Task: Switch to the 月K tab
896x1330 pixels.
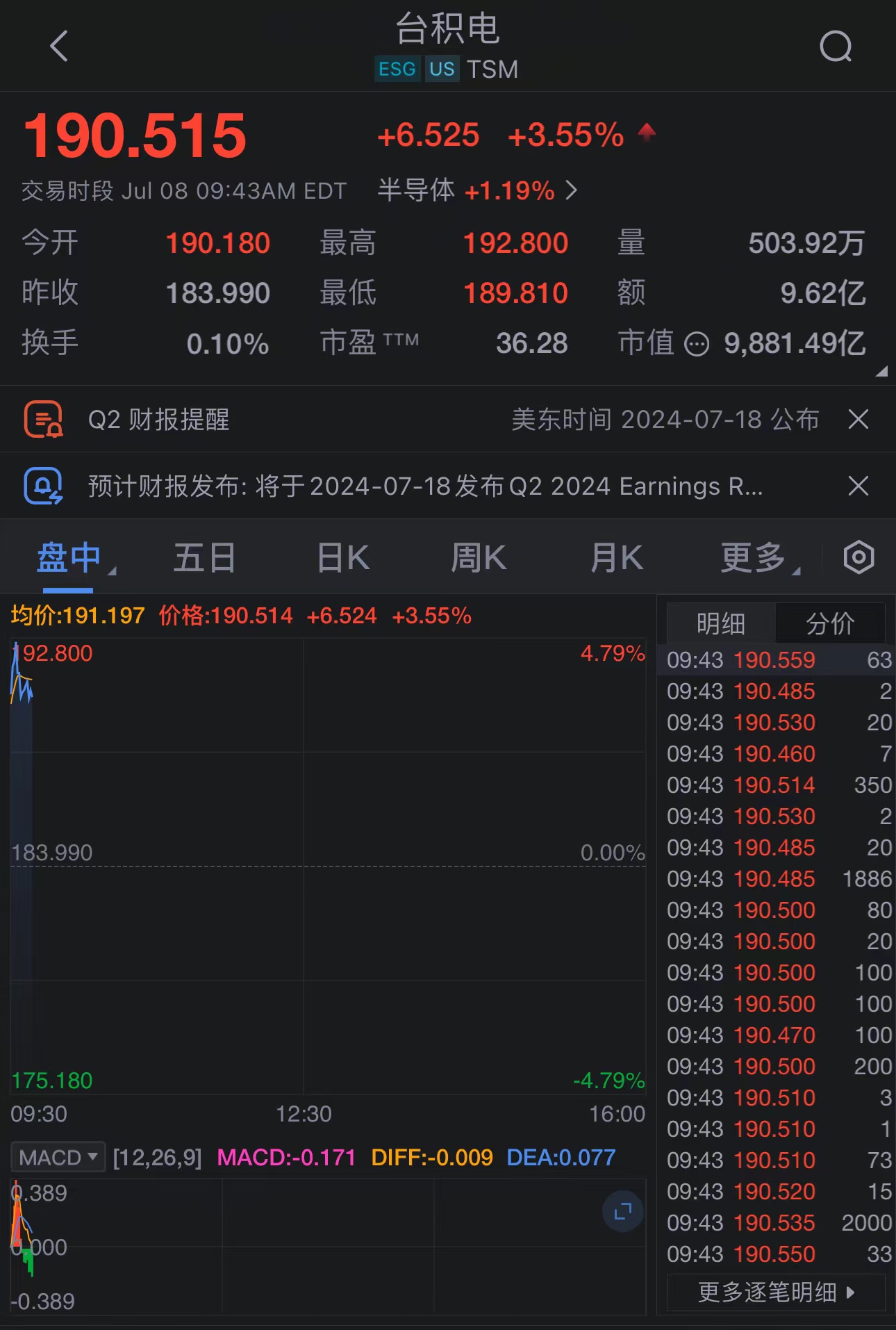Action: pos(617,557)
